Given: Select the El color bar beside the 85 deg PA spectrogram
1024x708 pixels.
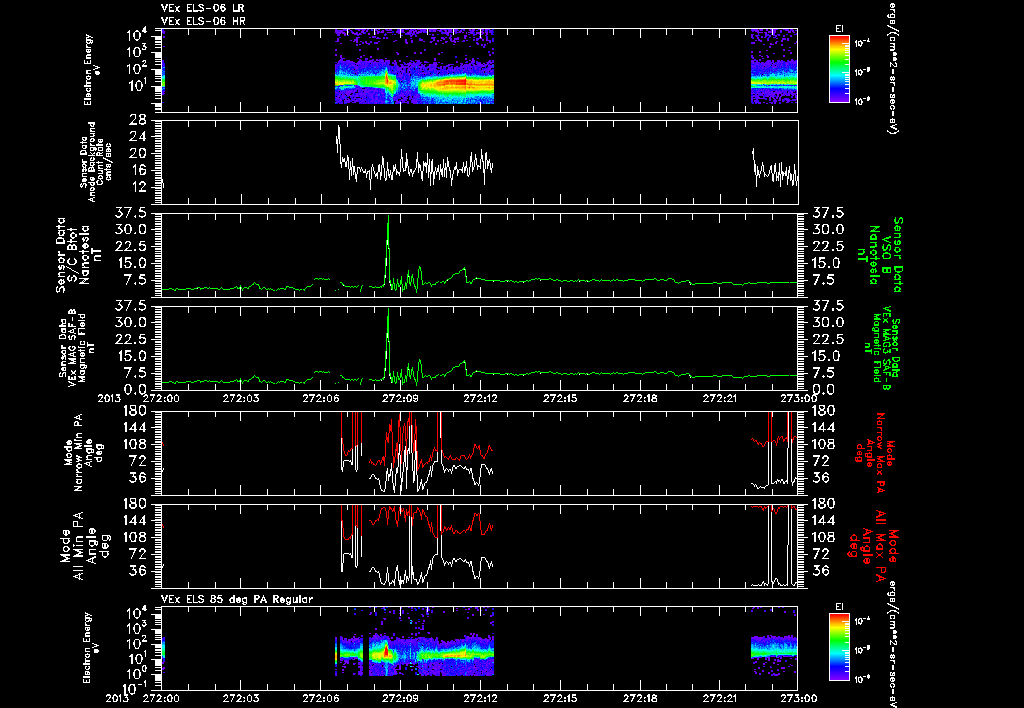Looking at the screenshot, I should click(839, 647).
